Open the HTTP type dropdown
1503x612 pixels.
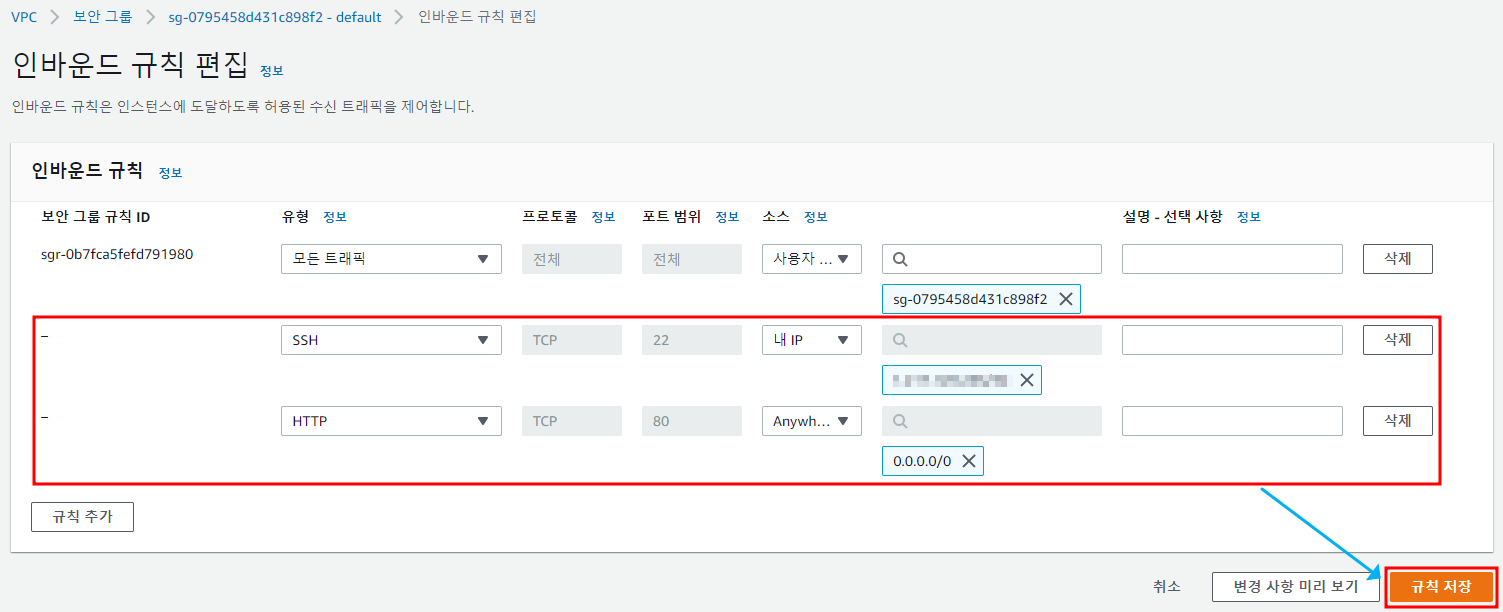coord(391,421)
